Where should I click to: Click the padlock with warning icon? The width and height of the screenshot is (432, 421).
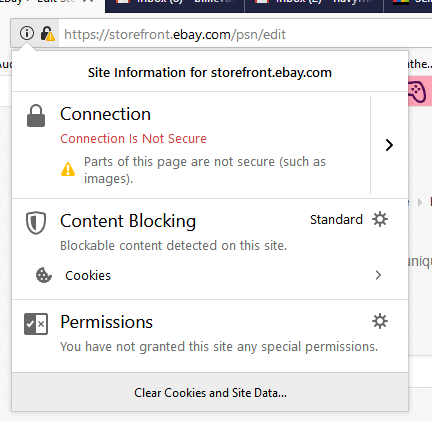coord(48,34)
